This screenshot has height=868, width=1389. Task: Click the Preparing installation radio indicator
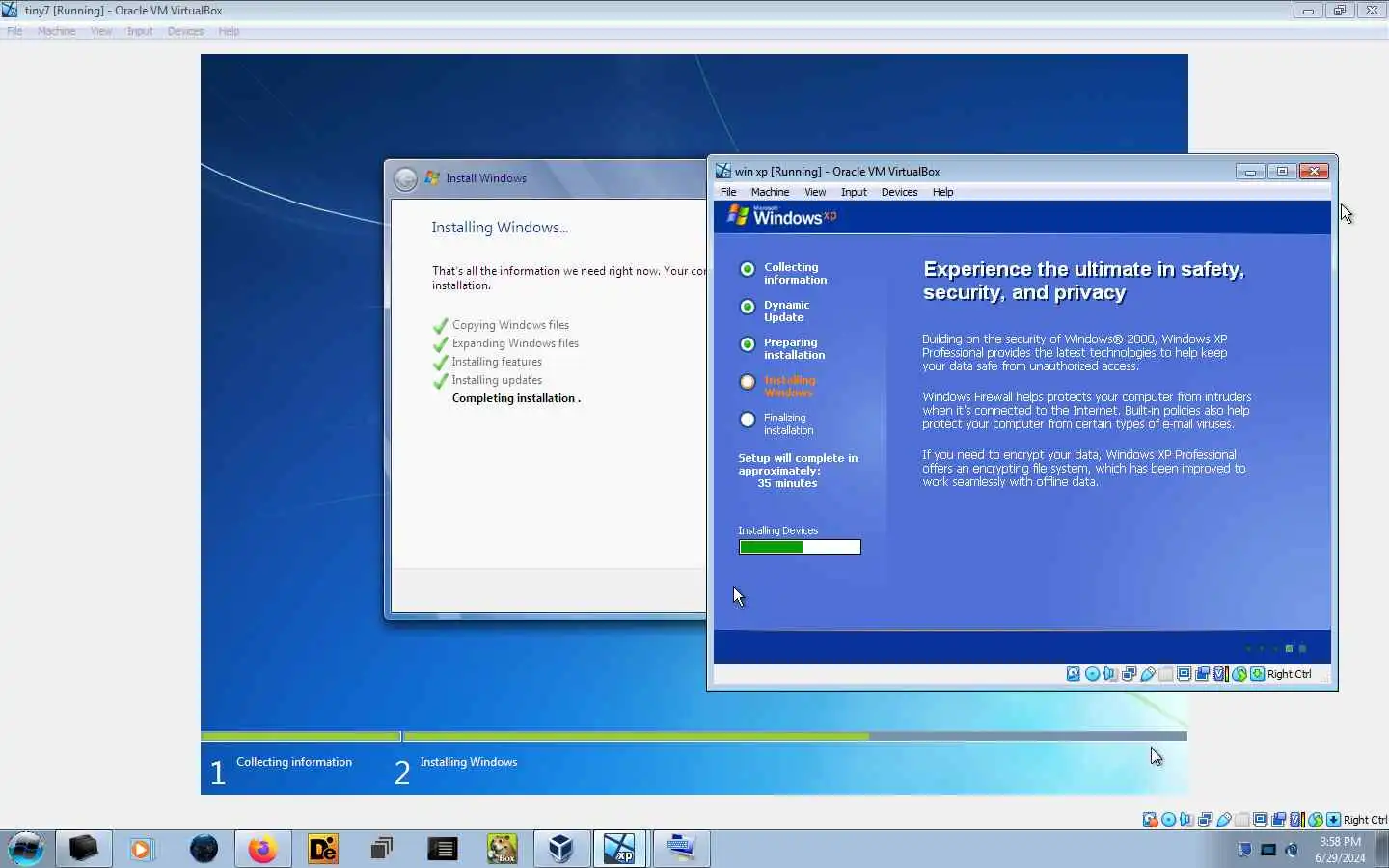coord(747,344)
